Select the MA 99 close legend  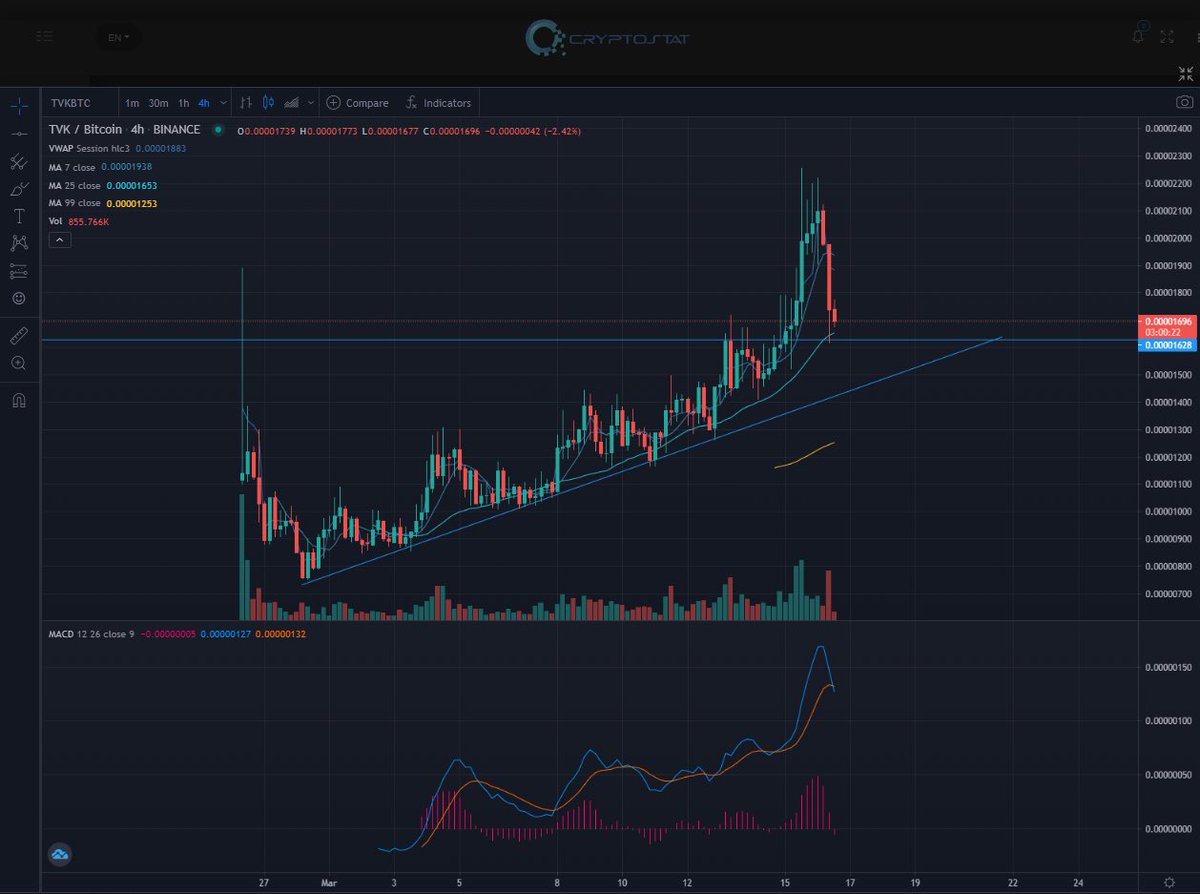click(x=103, y=203)
